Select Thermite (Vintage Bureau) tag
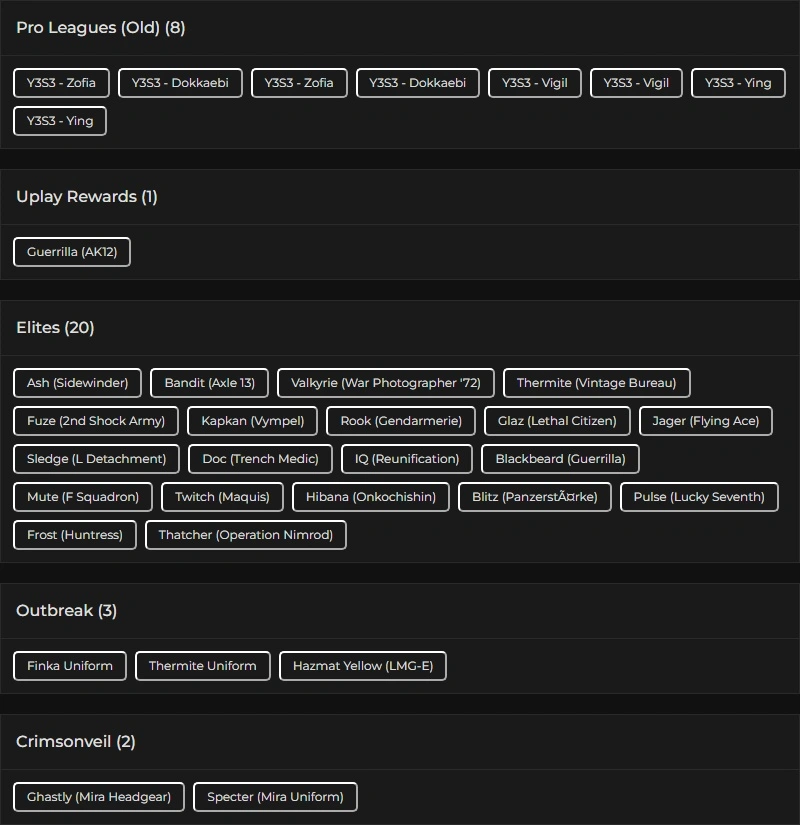800x825 pixels. coord(596,383)
